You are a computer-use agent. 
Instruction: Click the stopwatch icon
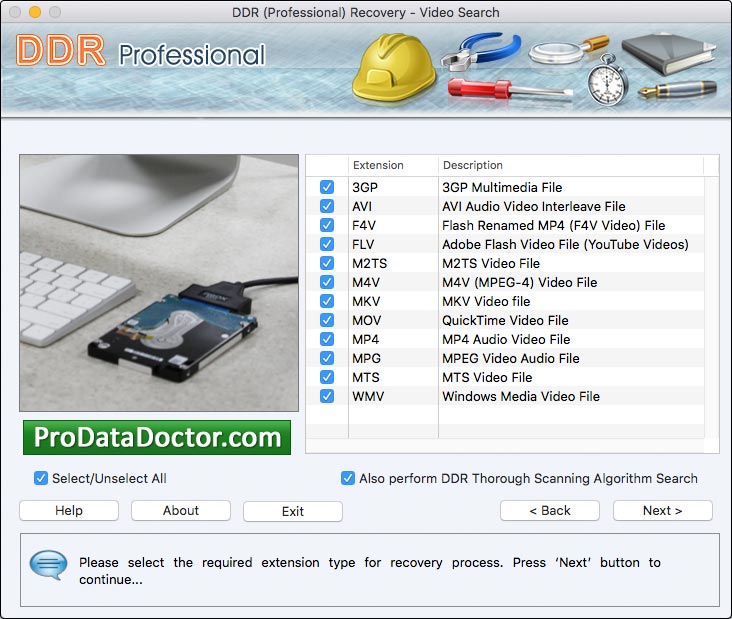(x=606, y=80)
